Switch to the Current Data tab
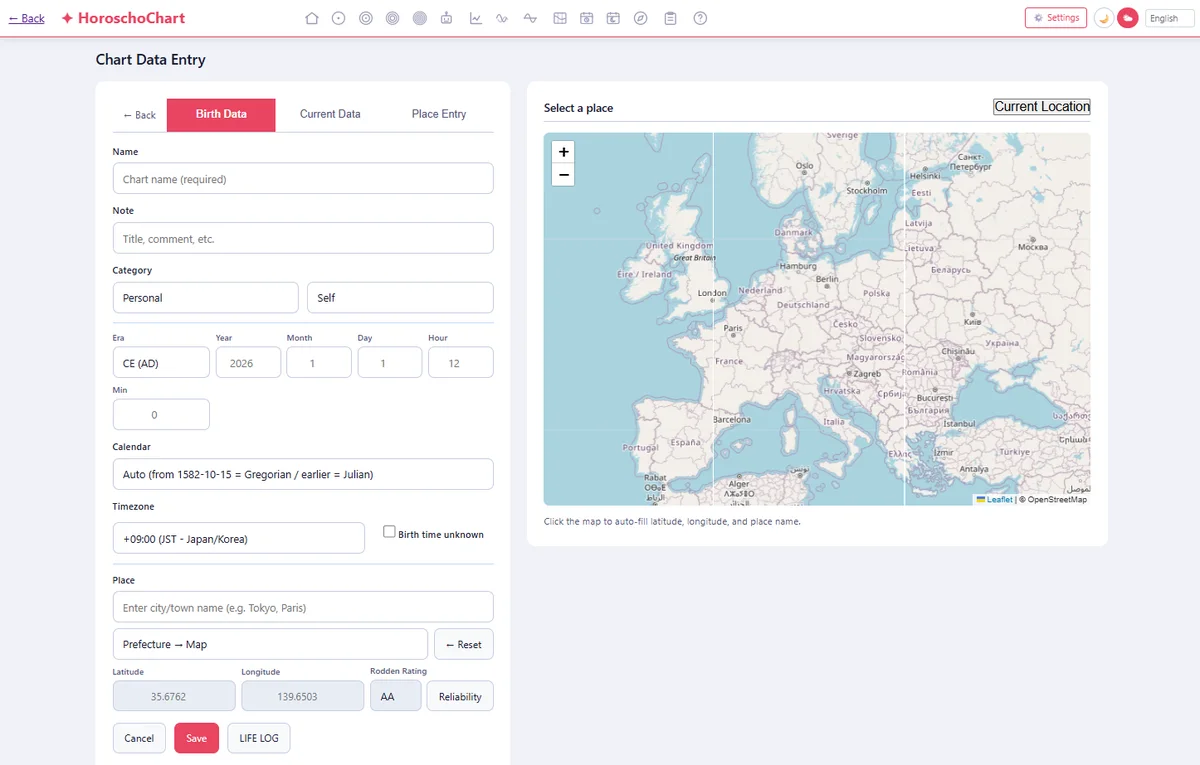 [330, 115]
